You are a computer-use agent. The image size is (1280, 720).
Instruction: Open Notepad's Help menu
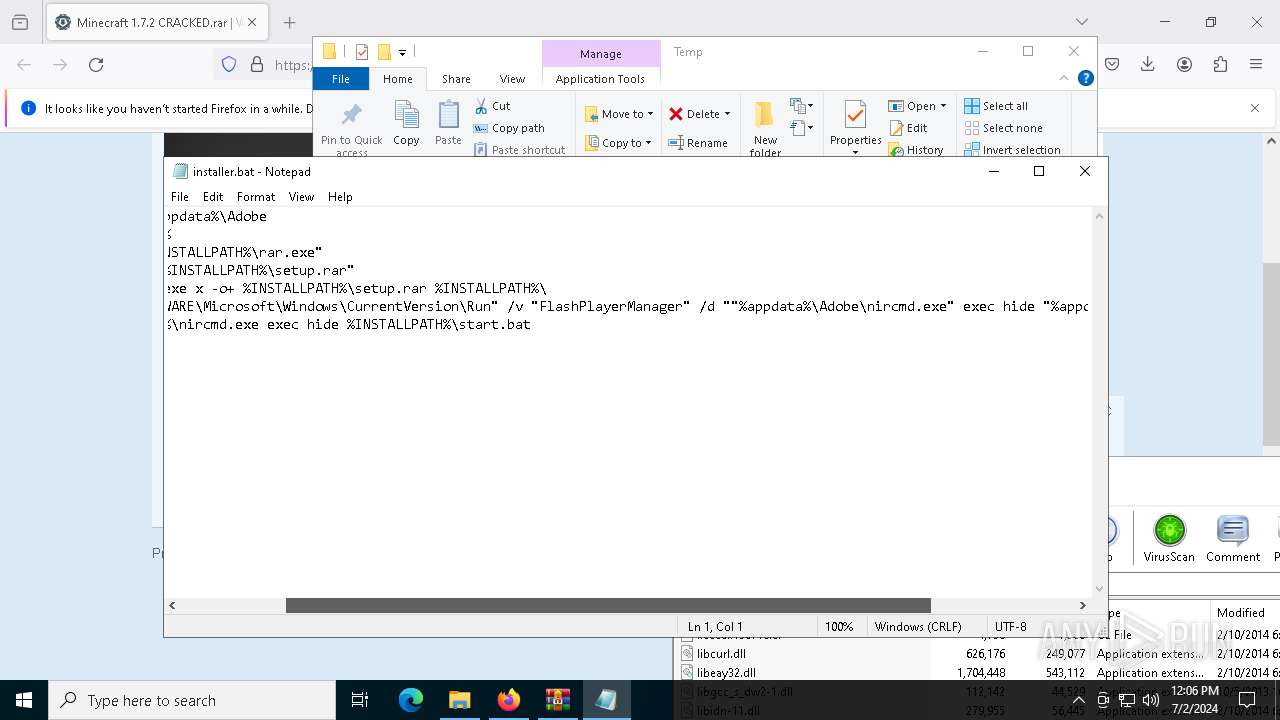click(340, 197)
